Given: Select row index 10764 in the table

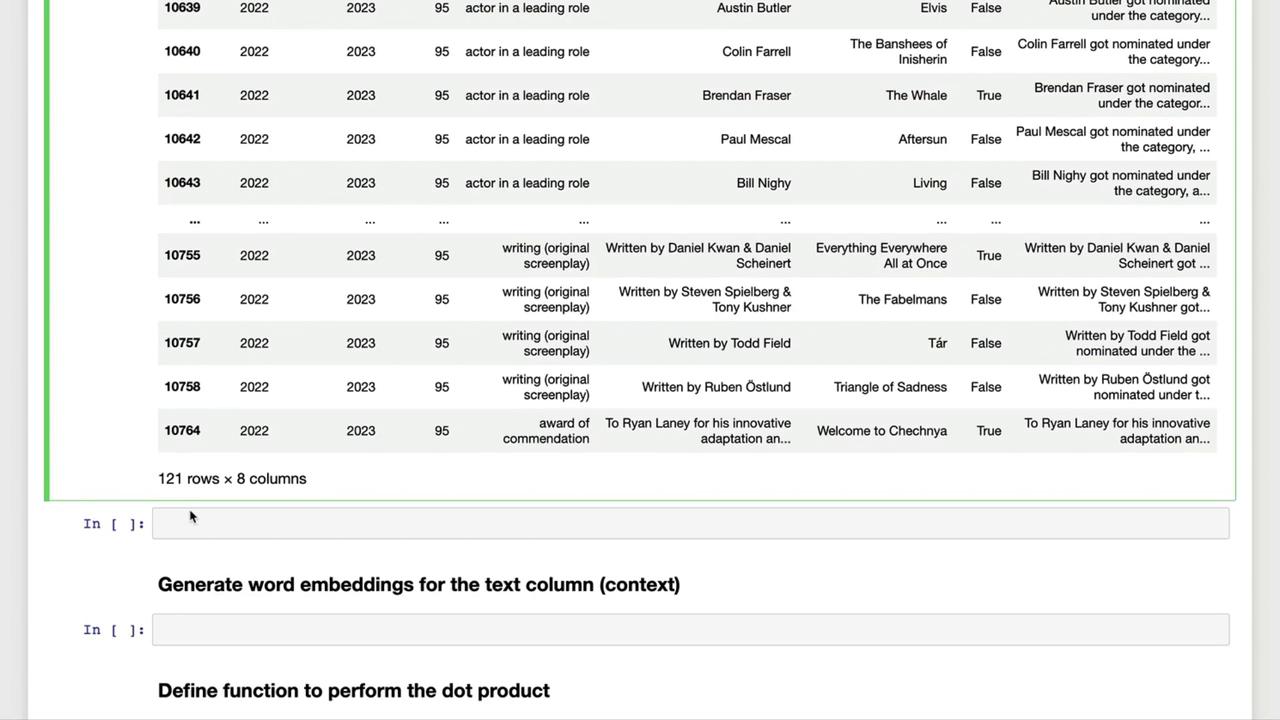Looking at the screenshot, I should (182, 431).
